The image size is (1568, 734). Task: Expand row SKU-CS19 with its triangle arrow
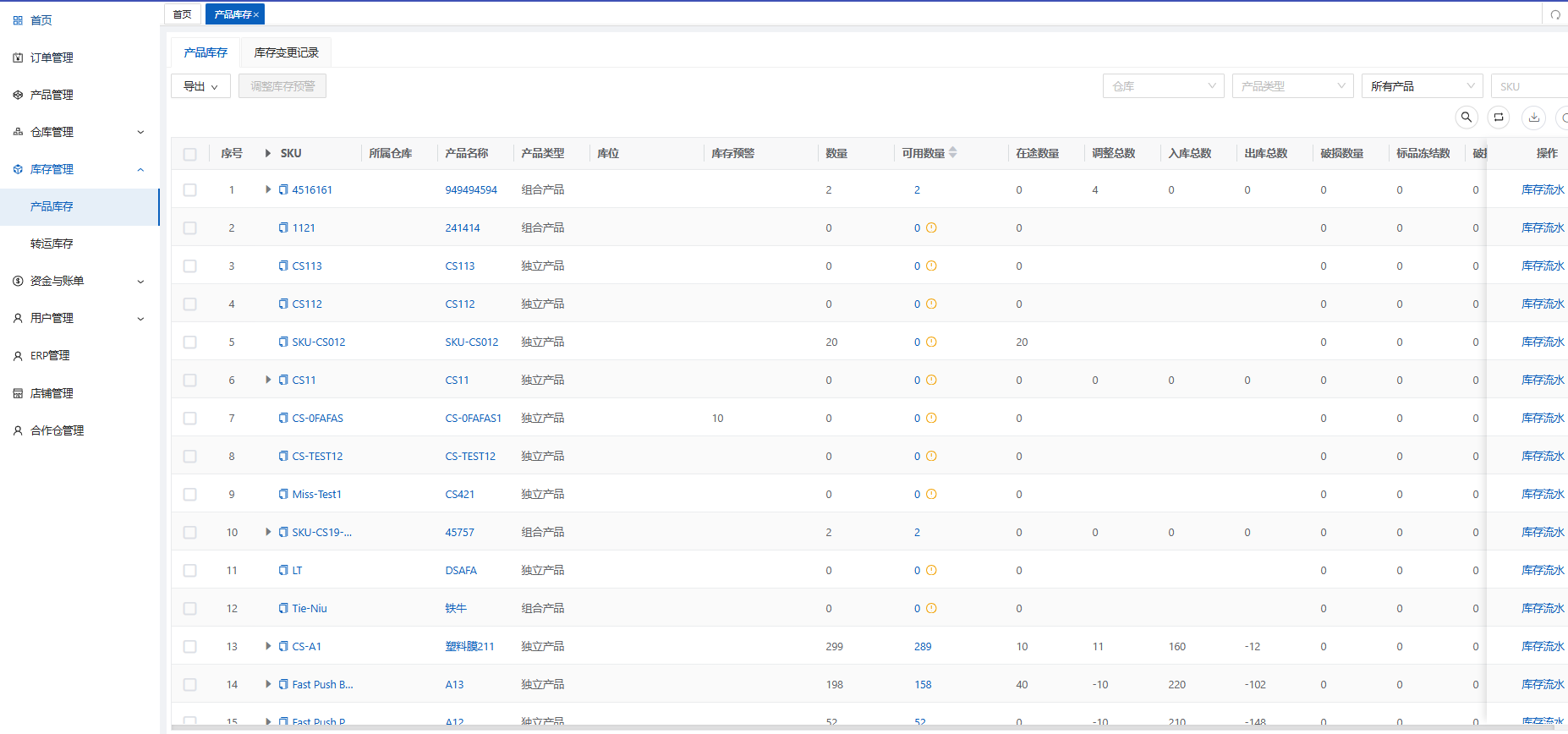(268, 532)
